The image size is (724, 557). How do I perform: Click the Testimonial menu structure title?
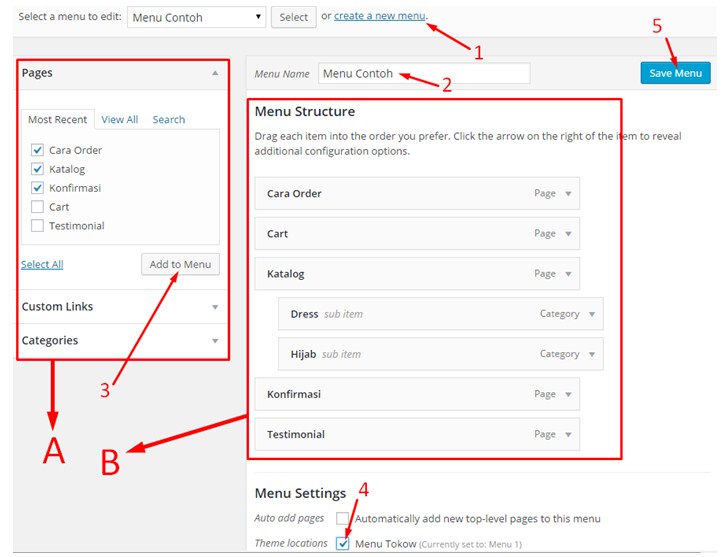point(296,435)
